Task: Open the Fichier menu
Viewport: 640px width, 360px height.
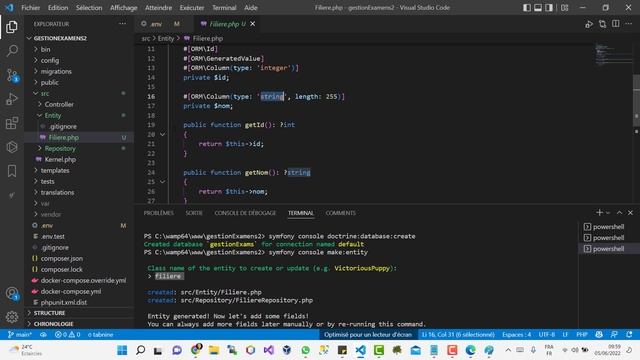Action: tap(31, 8)
